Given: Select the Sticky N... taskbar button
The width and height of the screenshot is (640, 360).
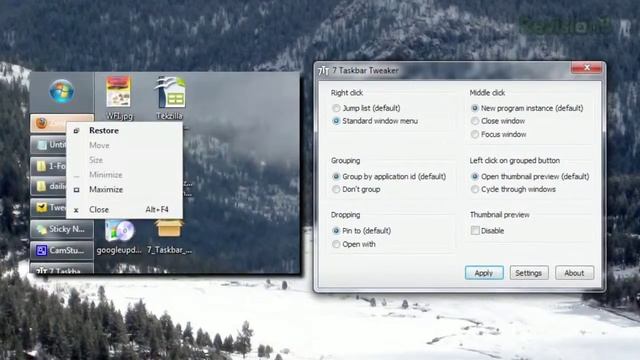Looking at the screenshot, I should pos(61,229).
